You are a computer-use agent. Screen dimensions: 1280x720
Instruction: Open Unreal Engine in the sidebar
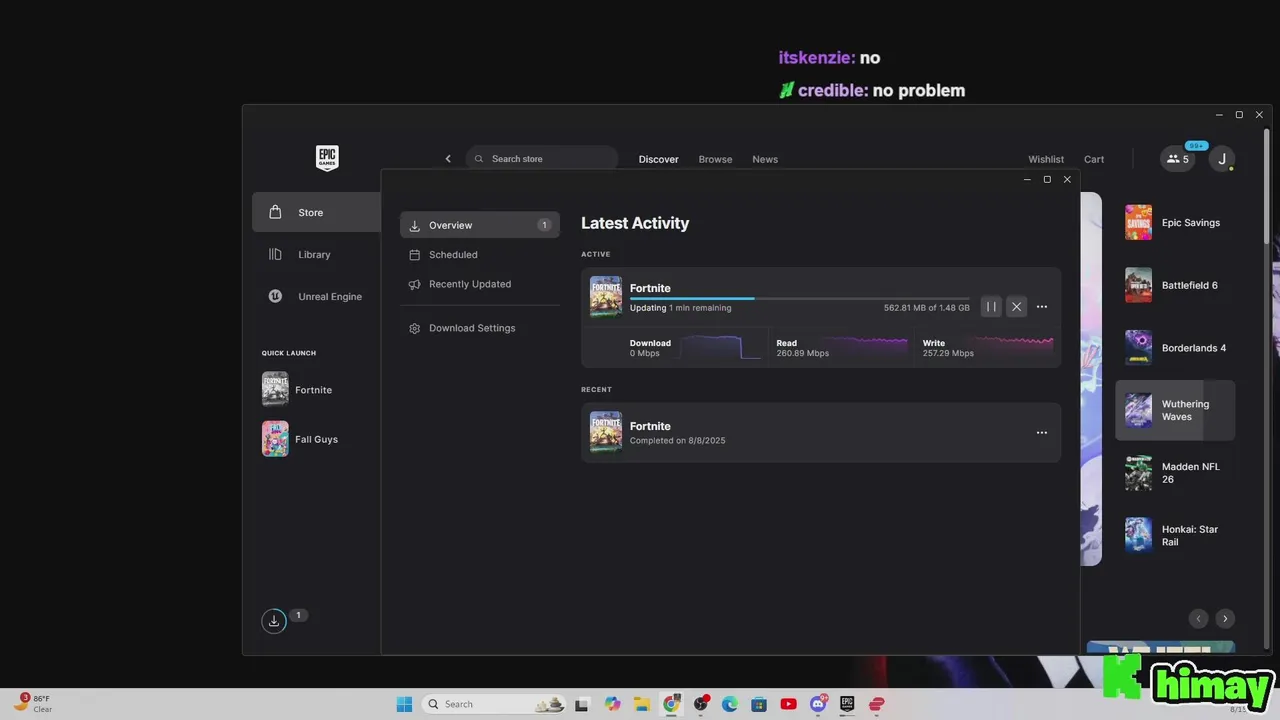point(316,296)
